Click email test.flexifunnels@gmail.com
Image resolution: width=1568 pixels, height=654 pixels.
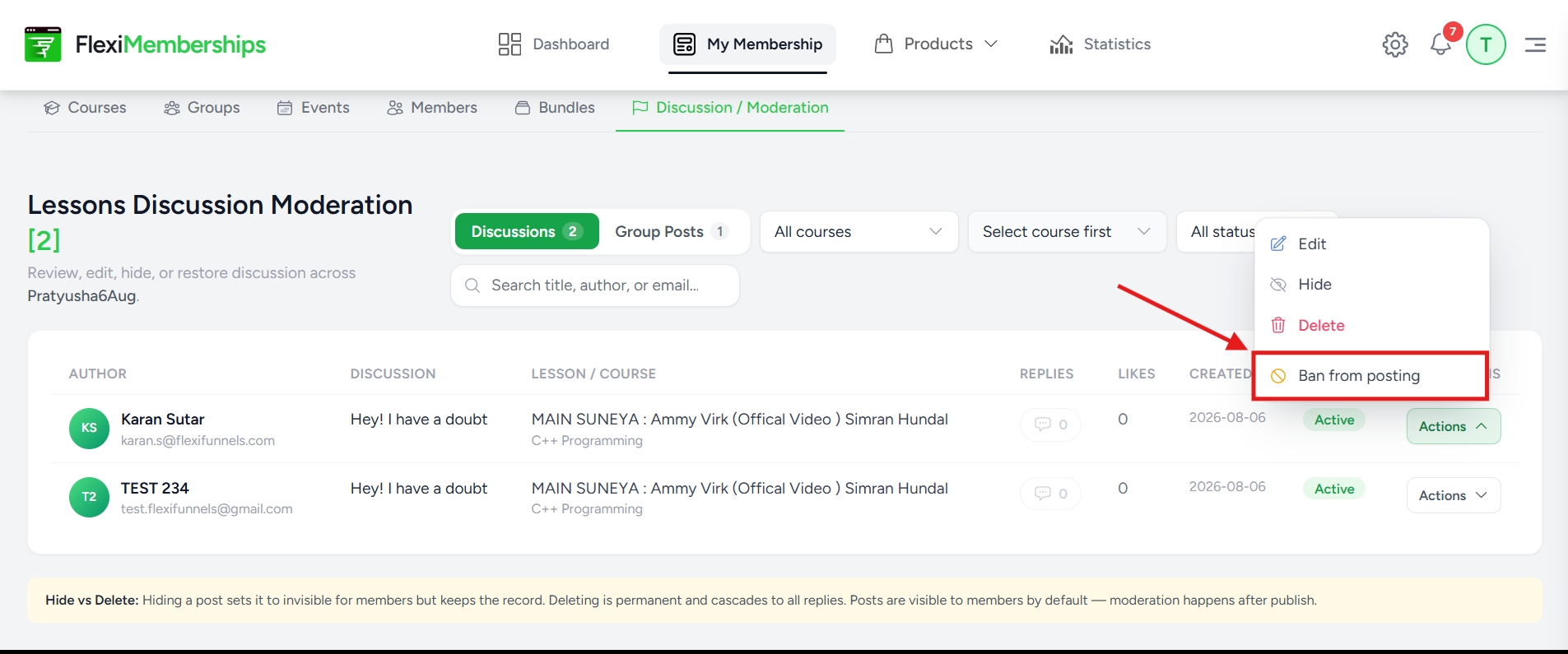(x=207, y=509)
